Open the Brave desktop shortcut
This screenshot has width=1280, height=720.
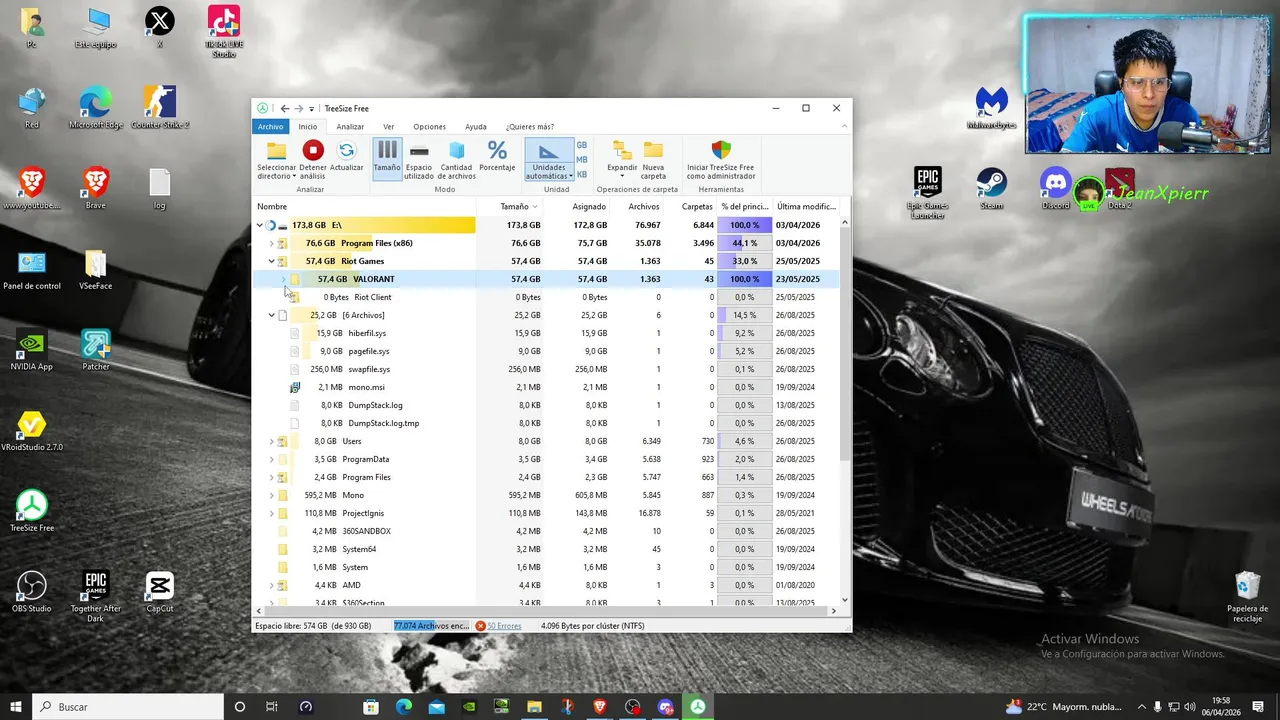pos(96,188)
